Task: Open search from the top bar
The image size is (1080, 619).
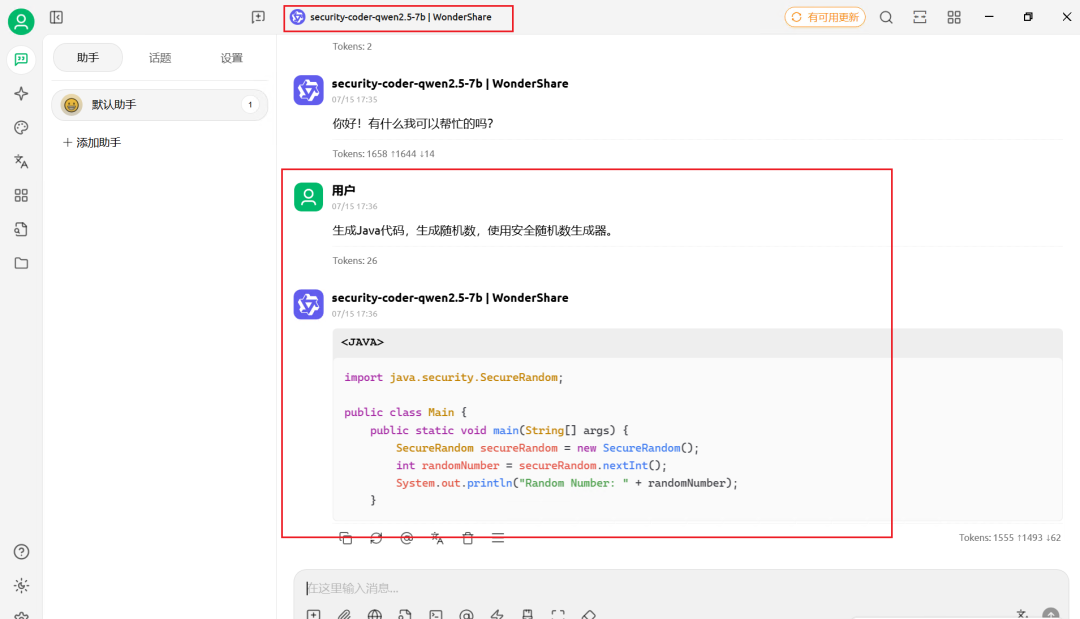Action: pos(886,17)
